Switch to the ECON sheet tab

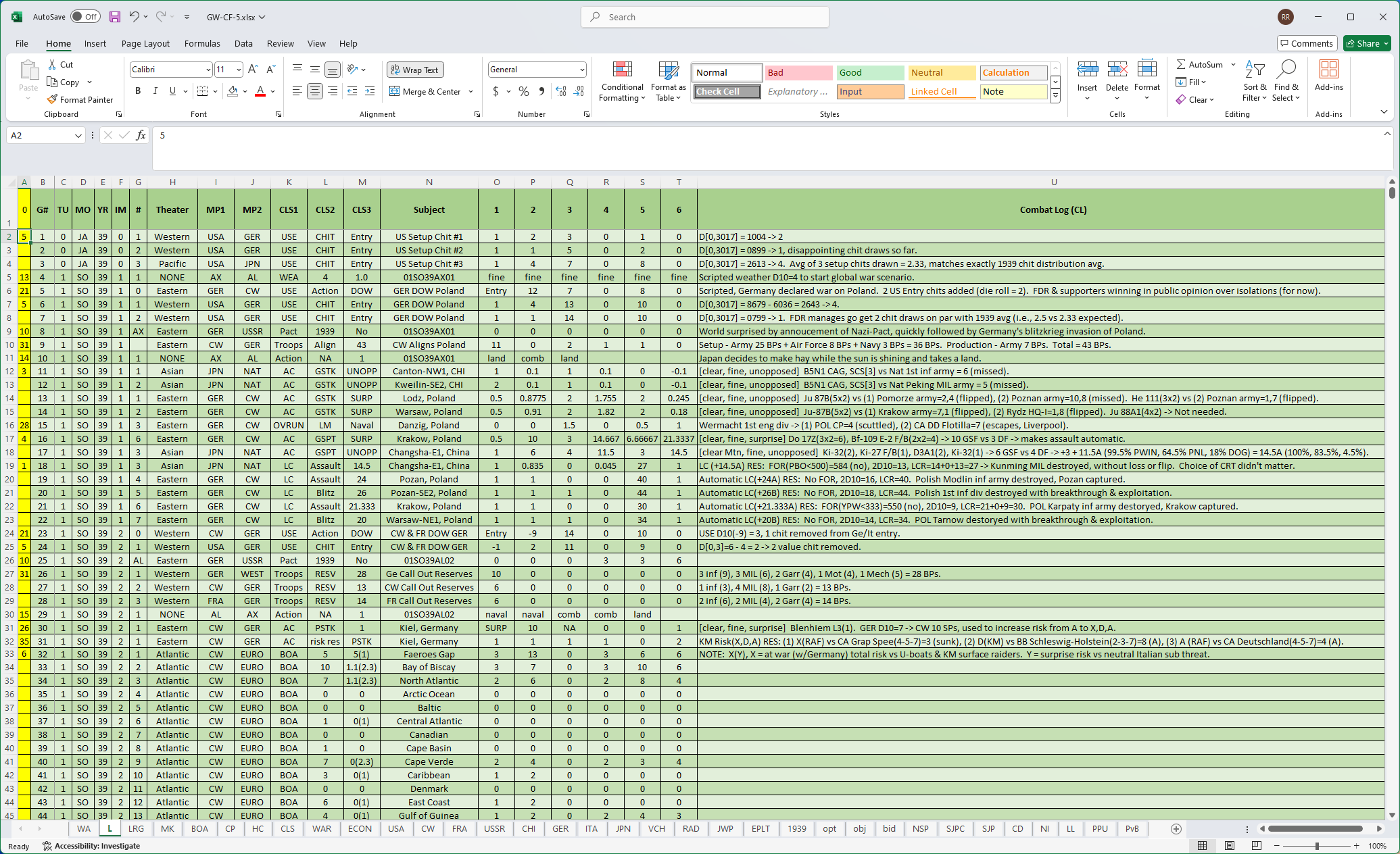click(360, 829)
